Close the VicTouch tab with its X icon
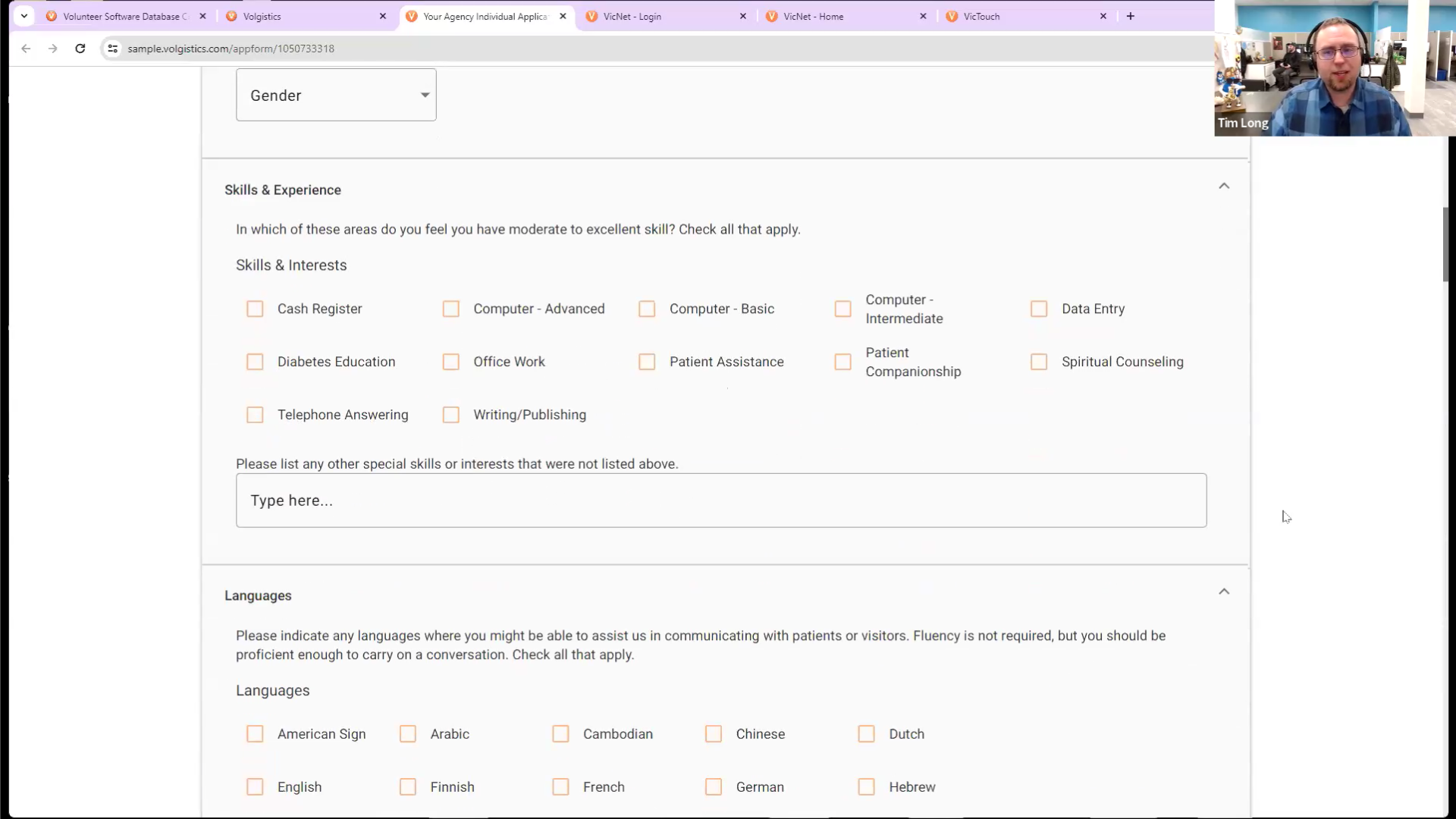This screenshot has width=1456, height=819. pos(1103,16)
